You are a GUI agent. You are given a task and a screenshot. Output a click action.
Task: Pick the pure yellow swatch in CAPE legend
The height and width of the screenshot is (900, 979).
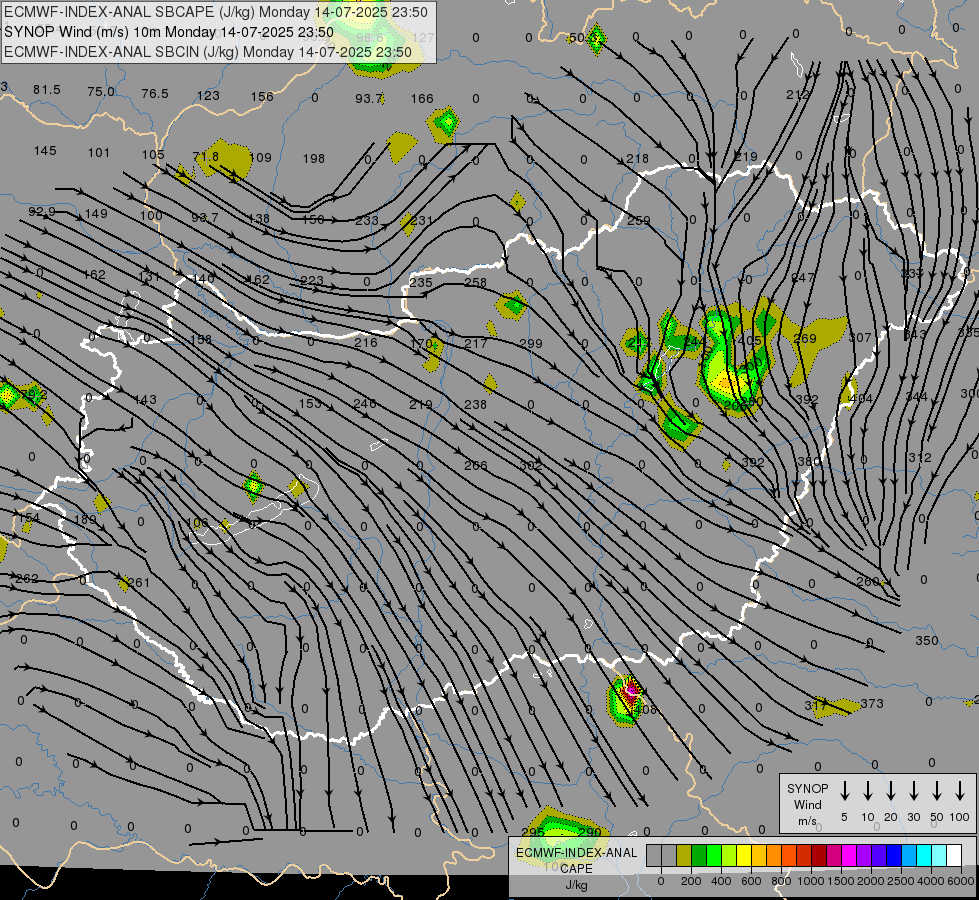[744, 855]
